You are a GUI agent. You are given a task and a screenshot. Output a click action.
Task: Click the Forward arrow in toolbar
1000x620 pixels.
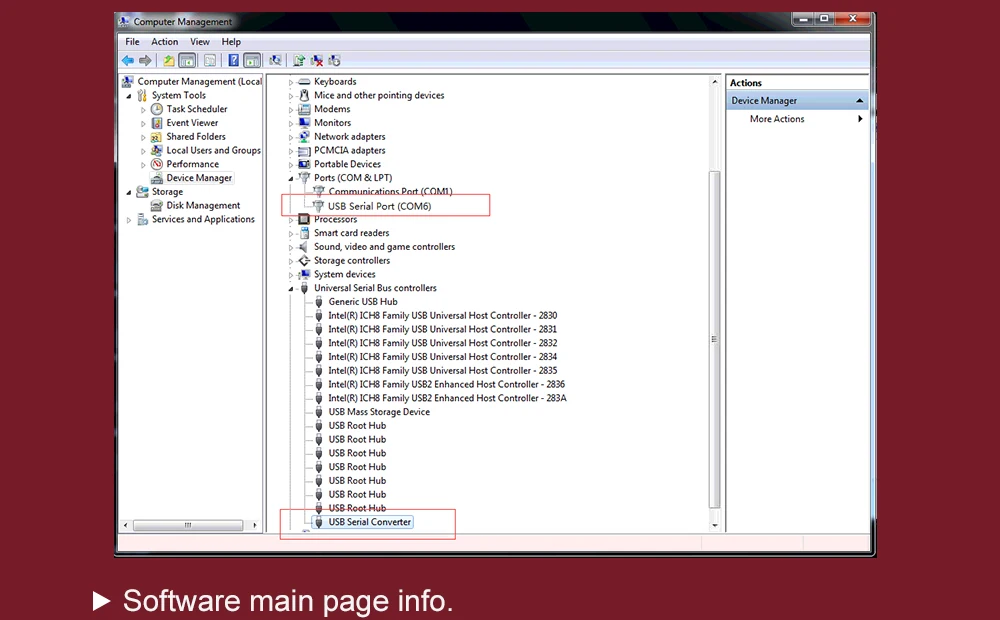click(145, 61)
